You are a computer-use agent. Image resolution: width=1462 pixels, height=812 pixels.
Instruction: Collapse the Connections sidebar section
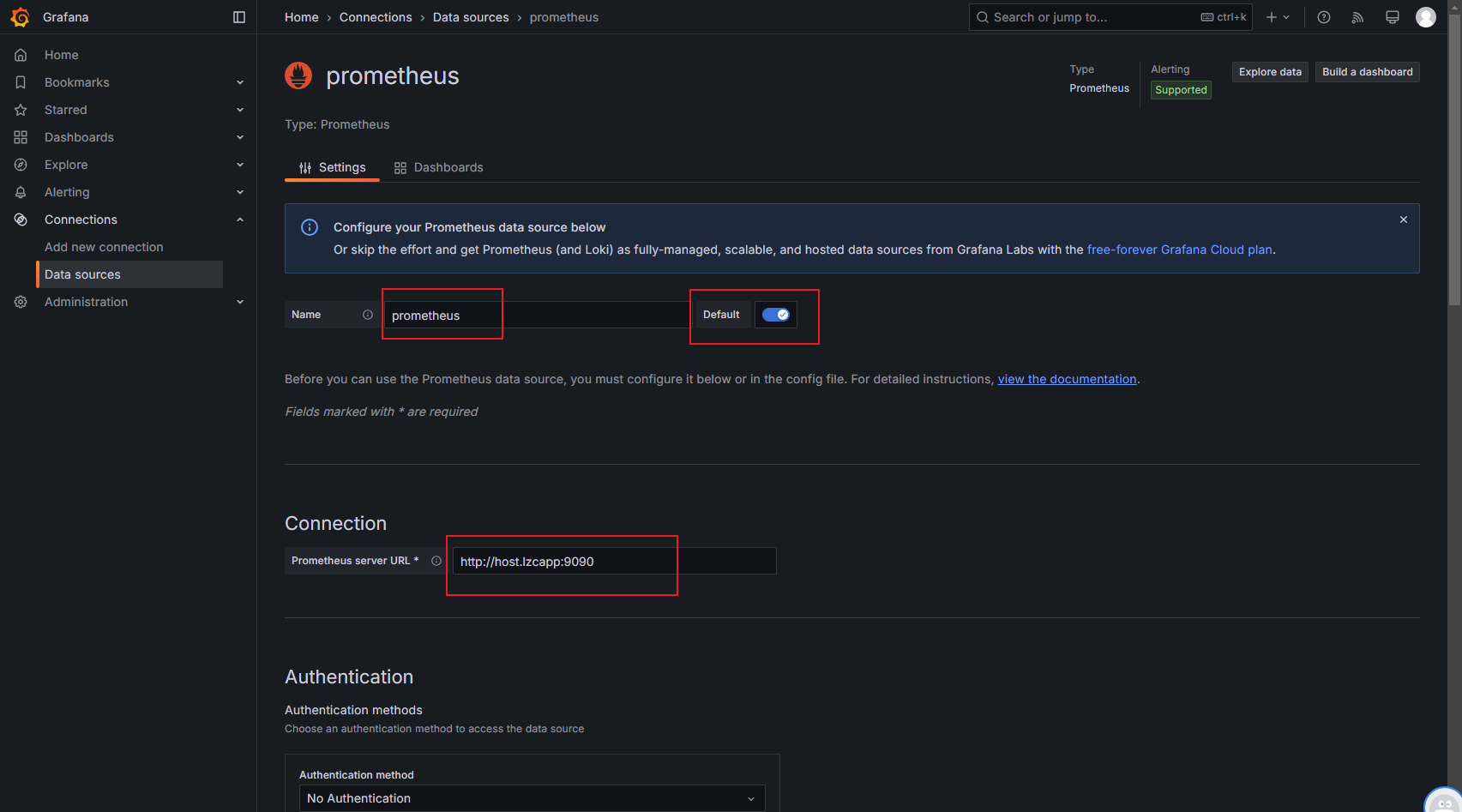click(x=240, y=220)
